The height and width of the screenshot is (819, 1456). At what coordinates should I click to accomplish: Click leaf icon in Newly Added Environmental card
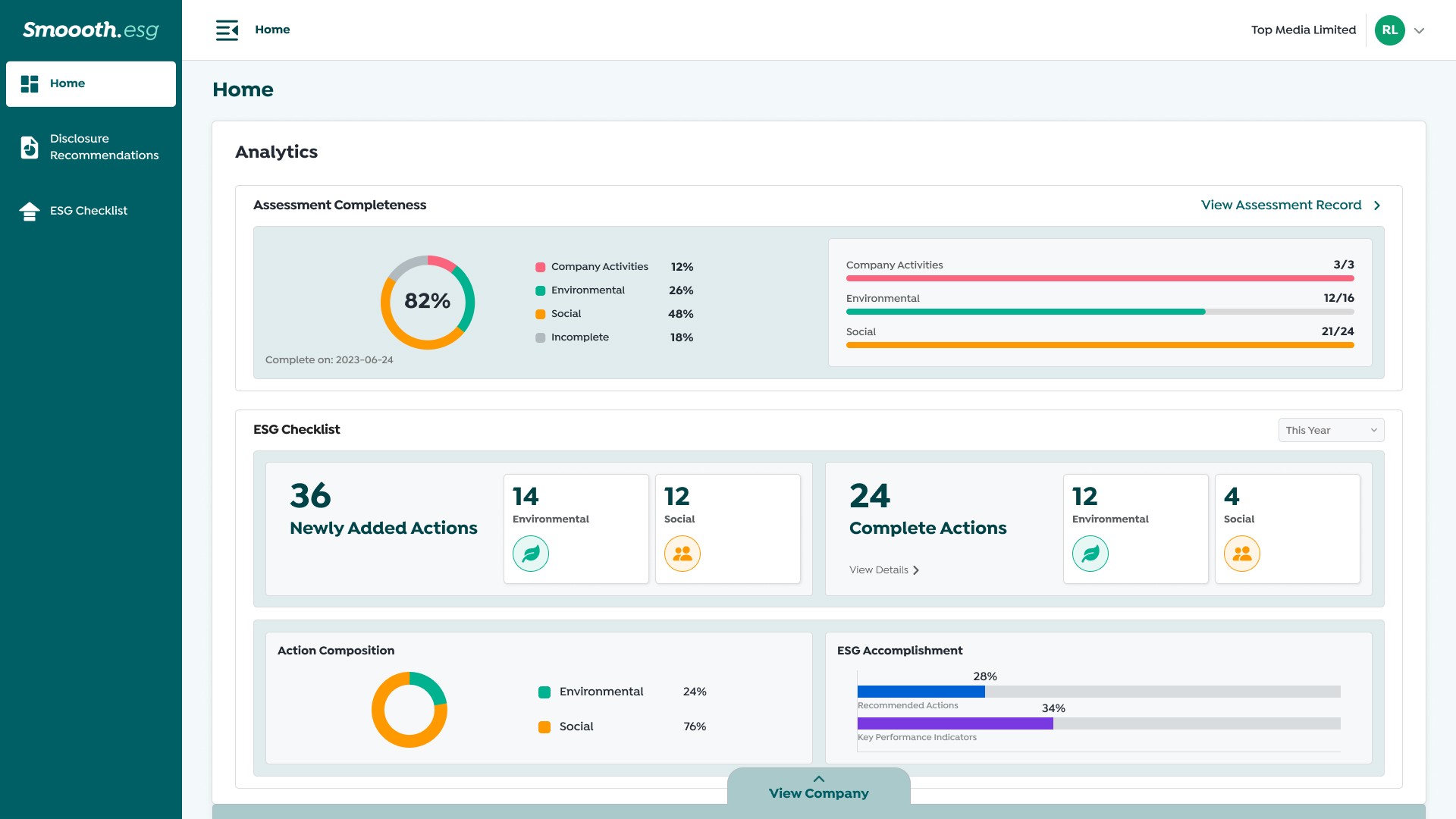click(531, 554)
